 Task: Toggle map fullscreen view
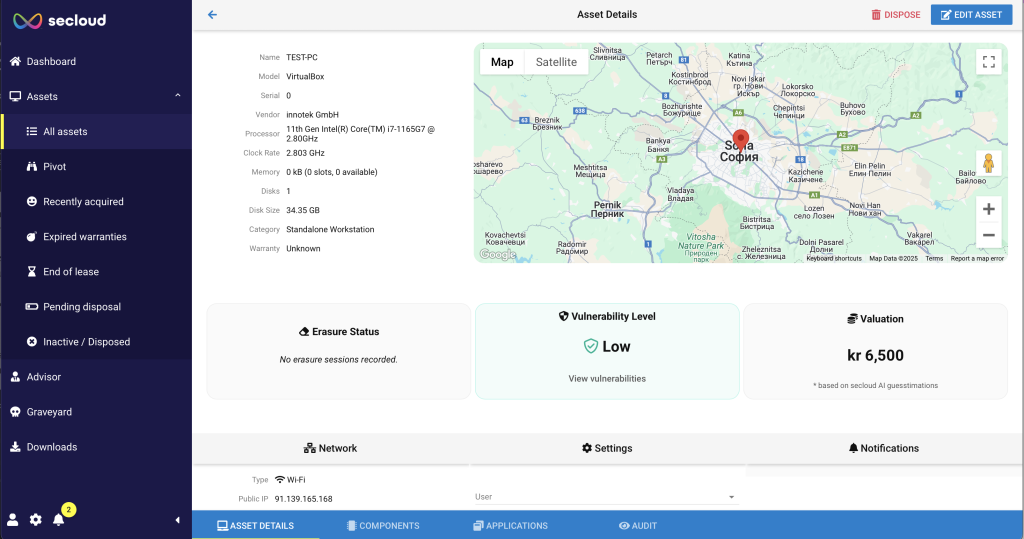pos(988,62)
